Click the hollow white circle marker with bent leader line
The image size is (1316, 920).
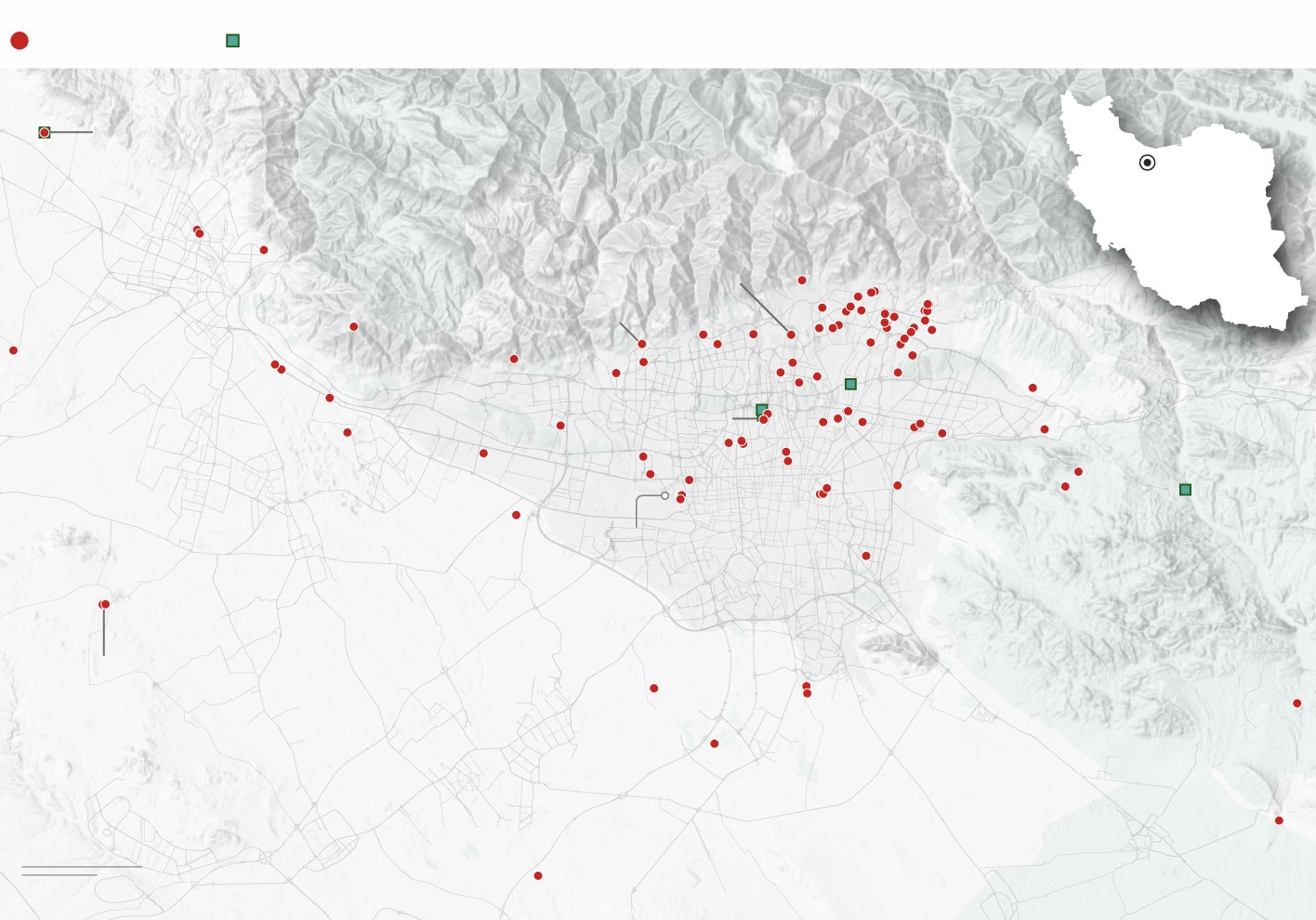point(665,495)
